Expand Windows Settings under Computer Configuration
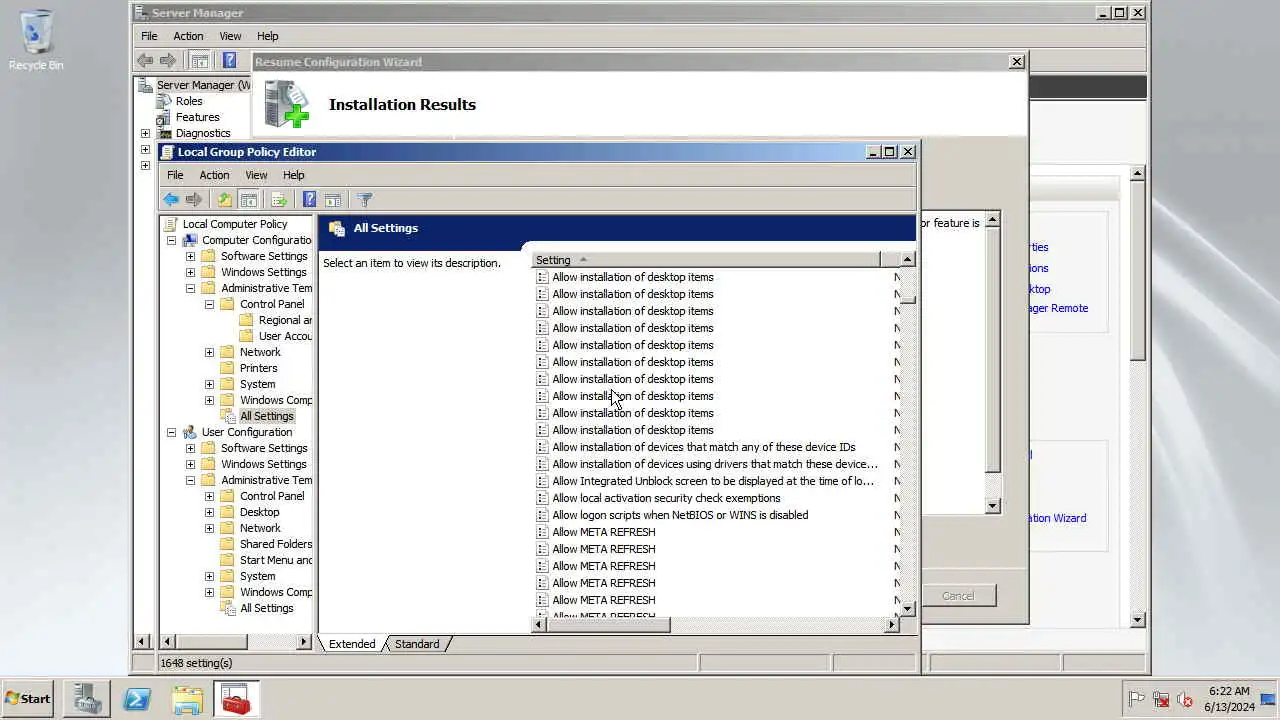 (x=190, y=272)
